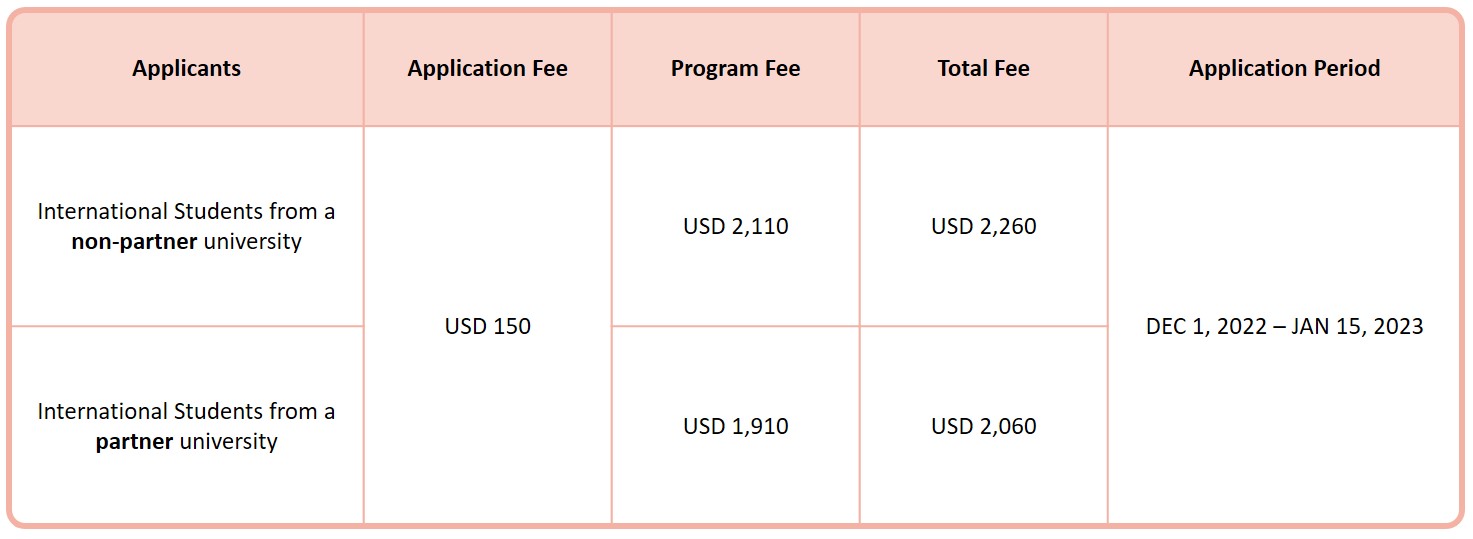Click the bold word non-partner

134,242
